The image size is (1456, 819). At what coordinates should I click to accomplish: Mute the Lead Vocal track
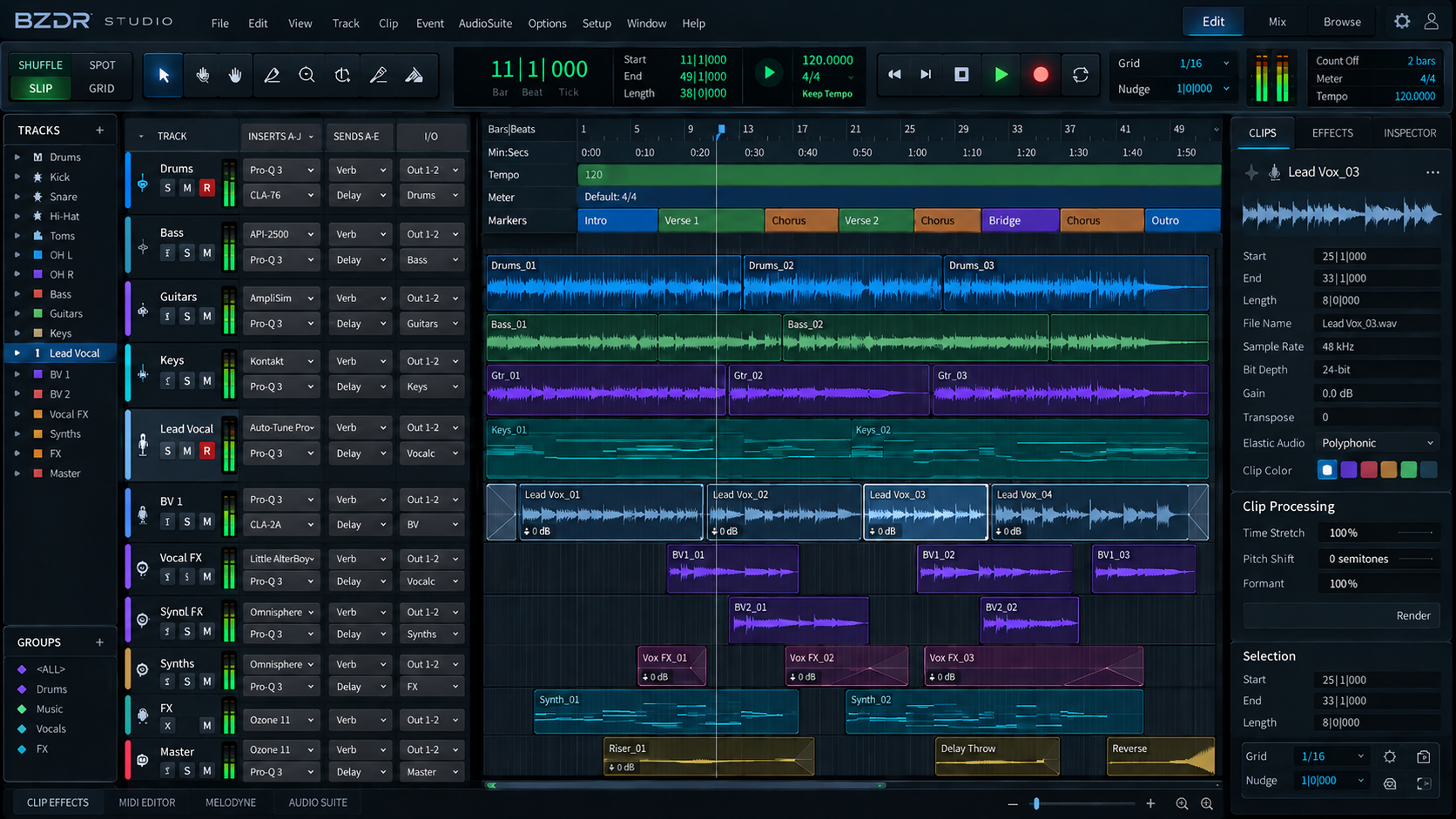coord(186,450)
